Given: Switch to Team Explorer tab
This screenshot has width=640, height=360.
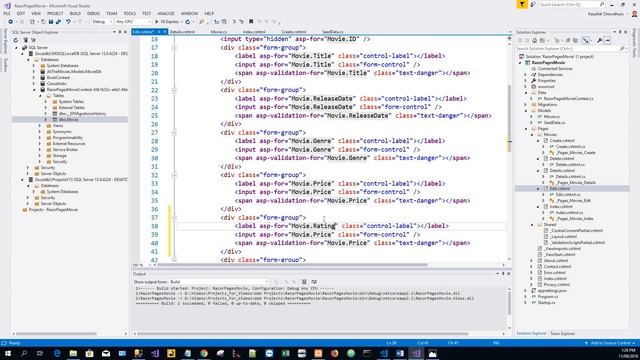Looking at the screenshot, I should 562,333.
